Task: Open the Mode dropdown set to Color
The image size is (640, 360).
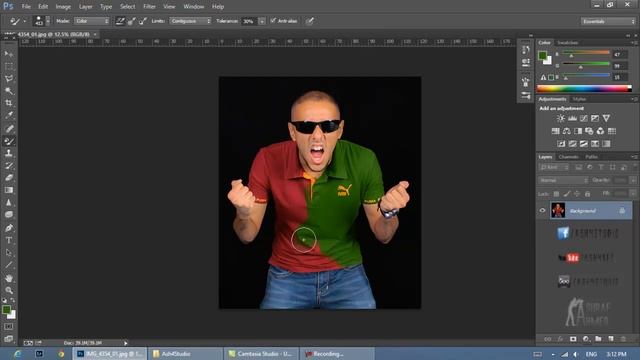Action: pyautogui.click(x=92, y=21)
